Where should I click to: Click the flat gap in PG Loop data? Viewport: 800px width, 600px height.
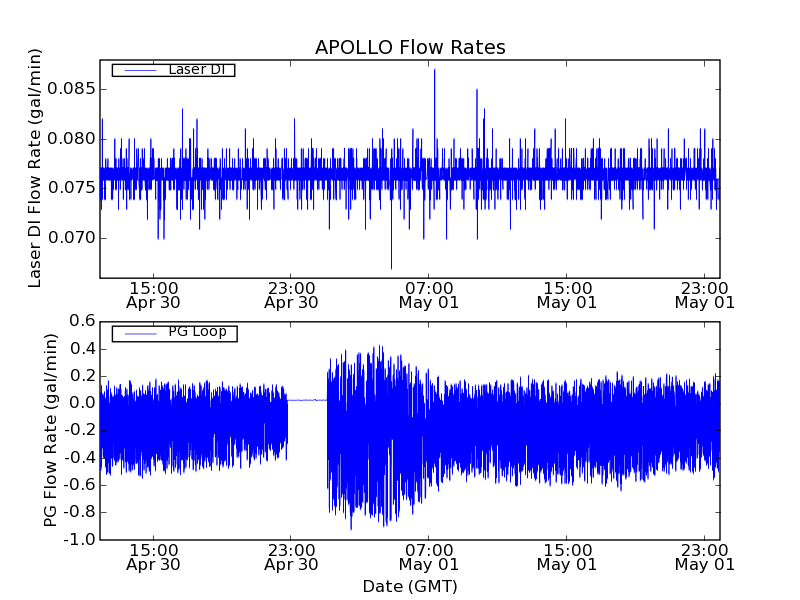pyautogui.click(x=307, y=400)
